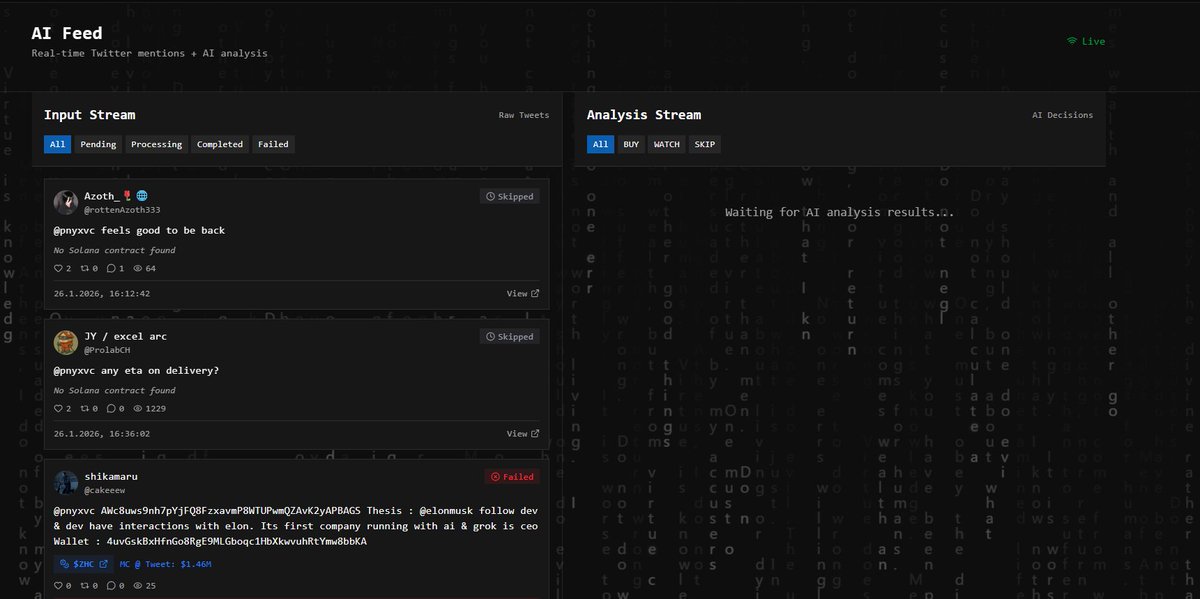Click the comment bubble icon on Azoth_'s tweet
This screenshot has height=599, width=1200.
tap(111, 268)
